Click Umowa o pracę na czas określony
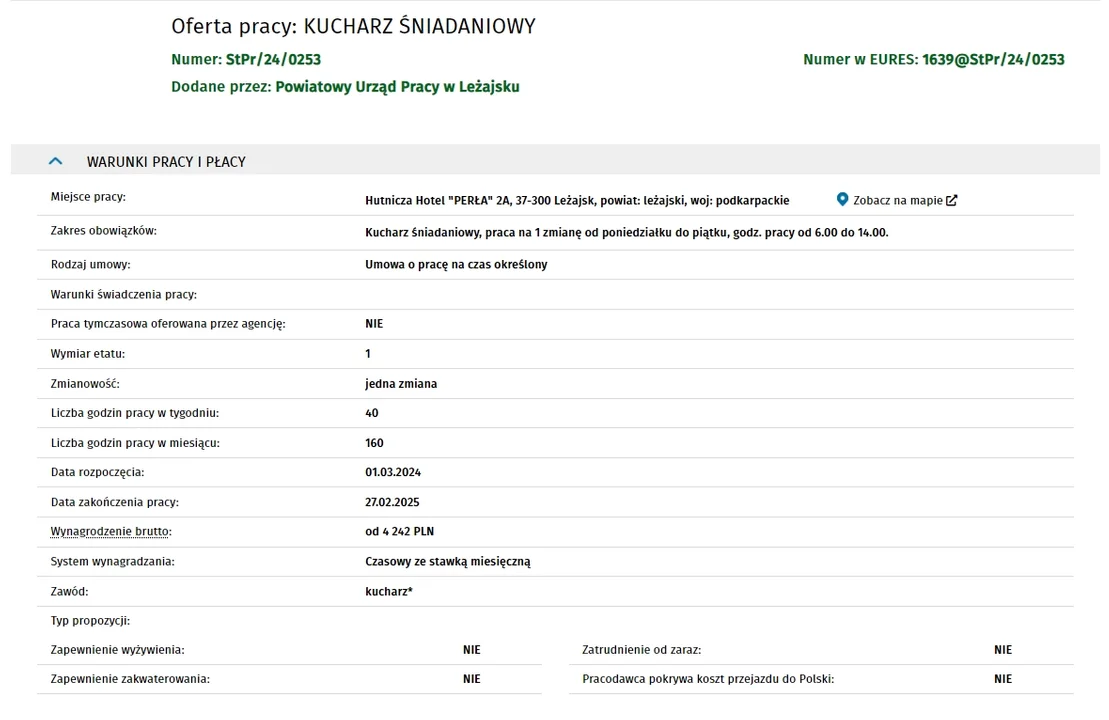This screenshot has height=720, width=1109. 456,264
